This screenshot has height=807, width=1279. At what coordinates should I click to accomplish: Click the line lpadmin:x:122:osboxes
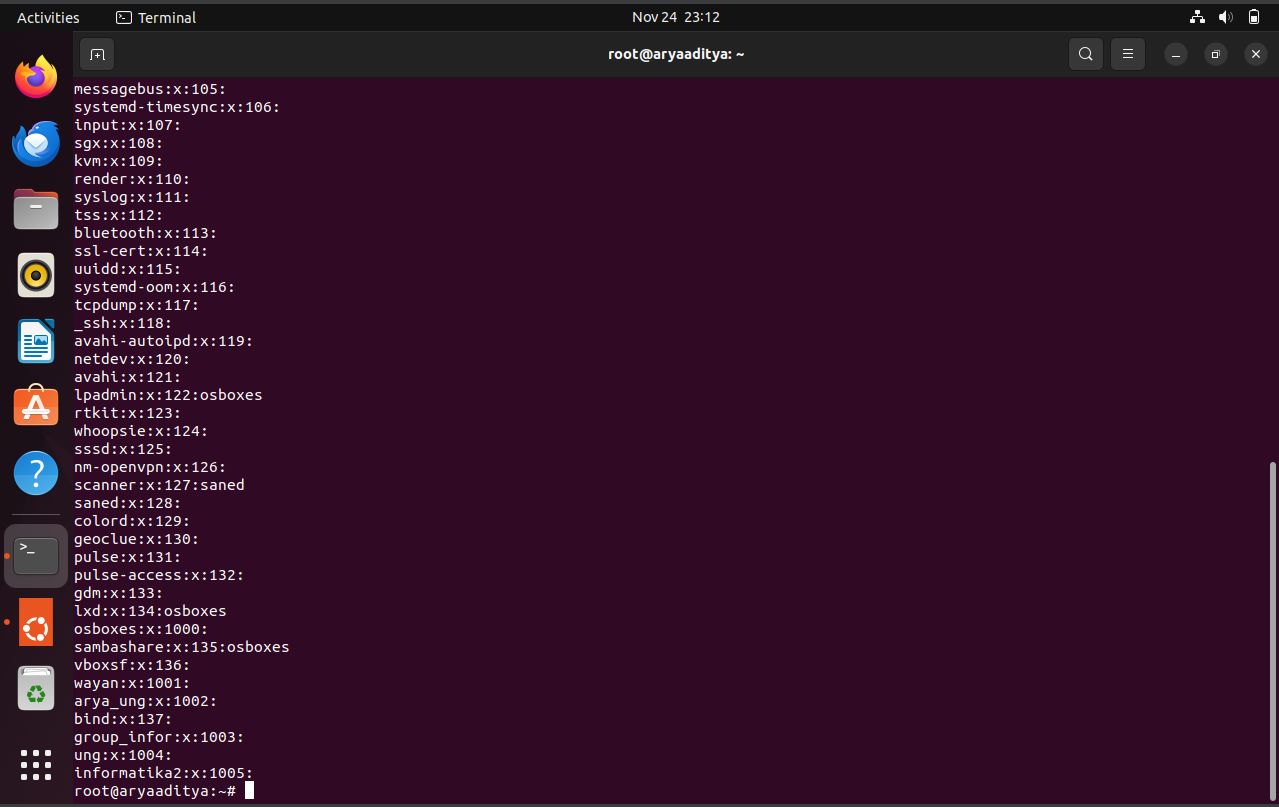tap(168, 395)
